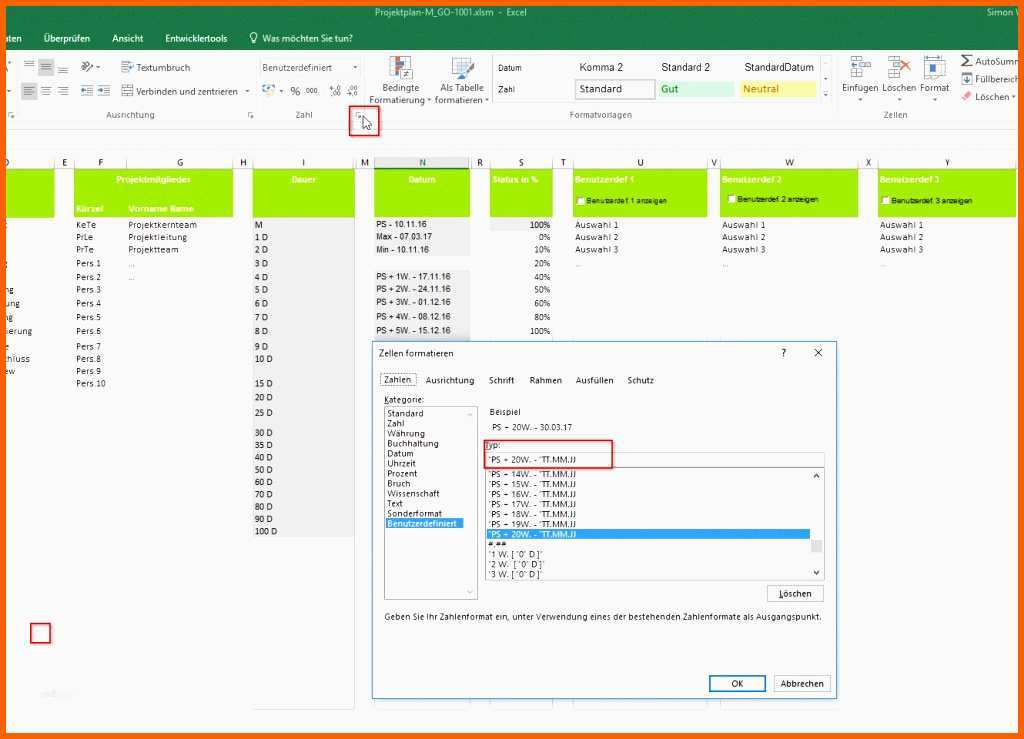
Task: Open the Entwicklertools ribbon tab
Action: 196,39
